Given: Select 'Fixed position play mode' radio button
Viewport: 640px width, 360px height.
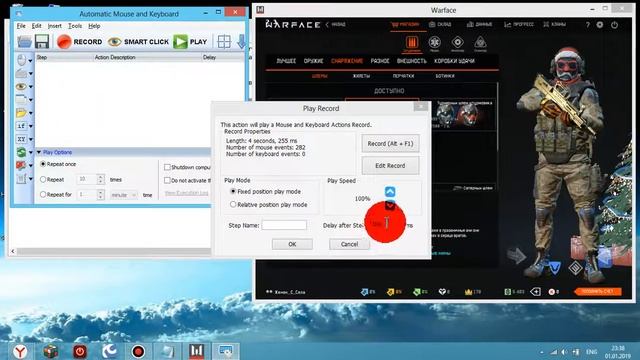Looking at the screenshot, I should [233, 191].
